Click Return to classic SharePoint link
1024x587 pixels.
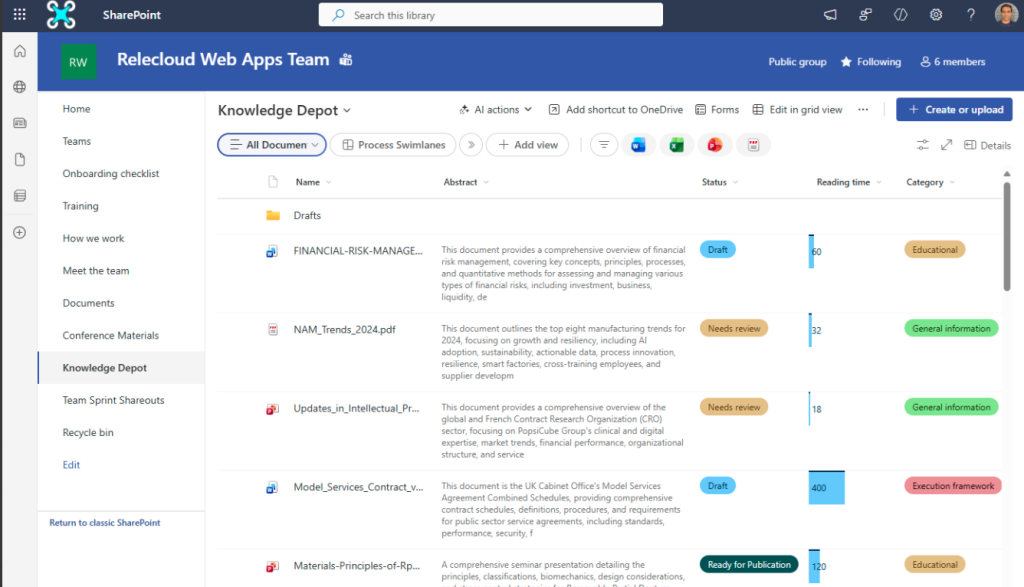[x=104, y=523]
